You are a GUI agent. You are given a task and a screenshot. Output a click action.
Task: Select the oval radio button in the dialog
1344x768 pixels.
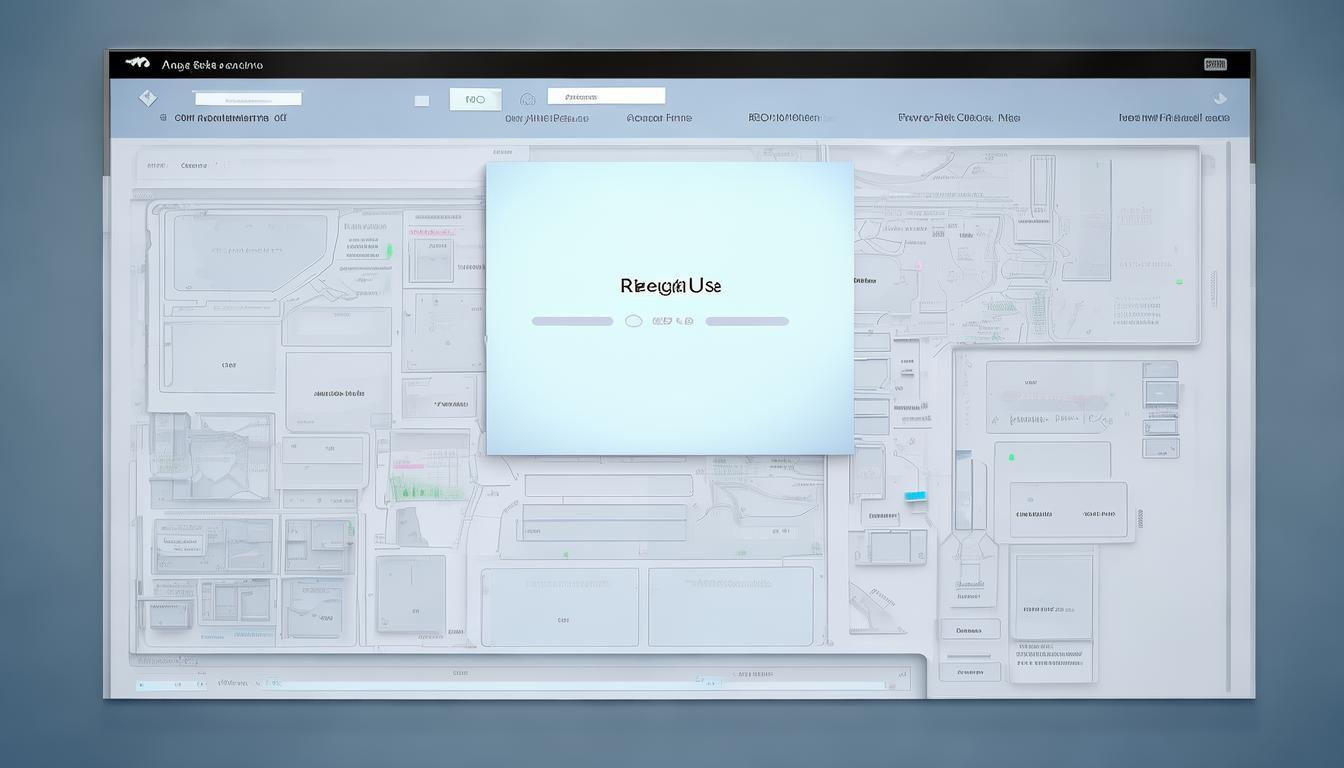pyautogui.click(x=633, y=321)
